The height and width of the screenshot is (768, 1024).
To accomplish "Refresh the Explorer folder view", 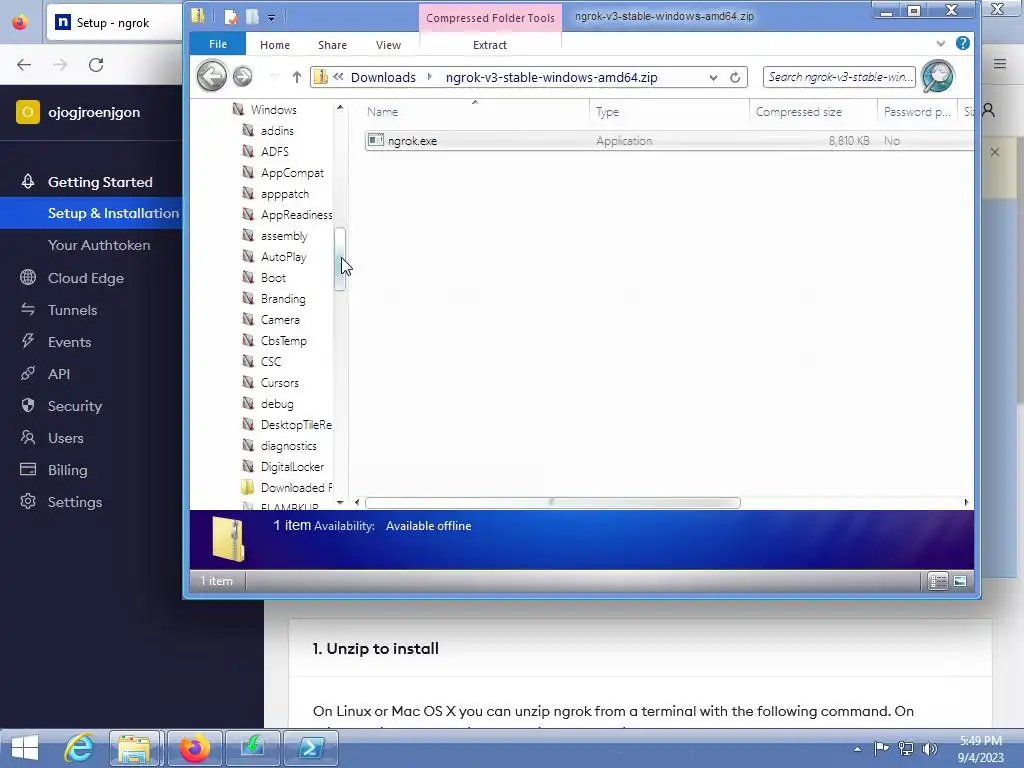I will point(735,78).
